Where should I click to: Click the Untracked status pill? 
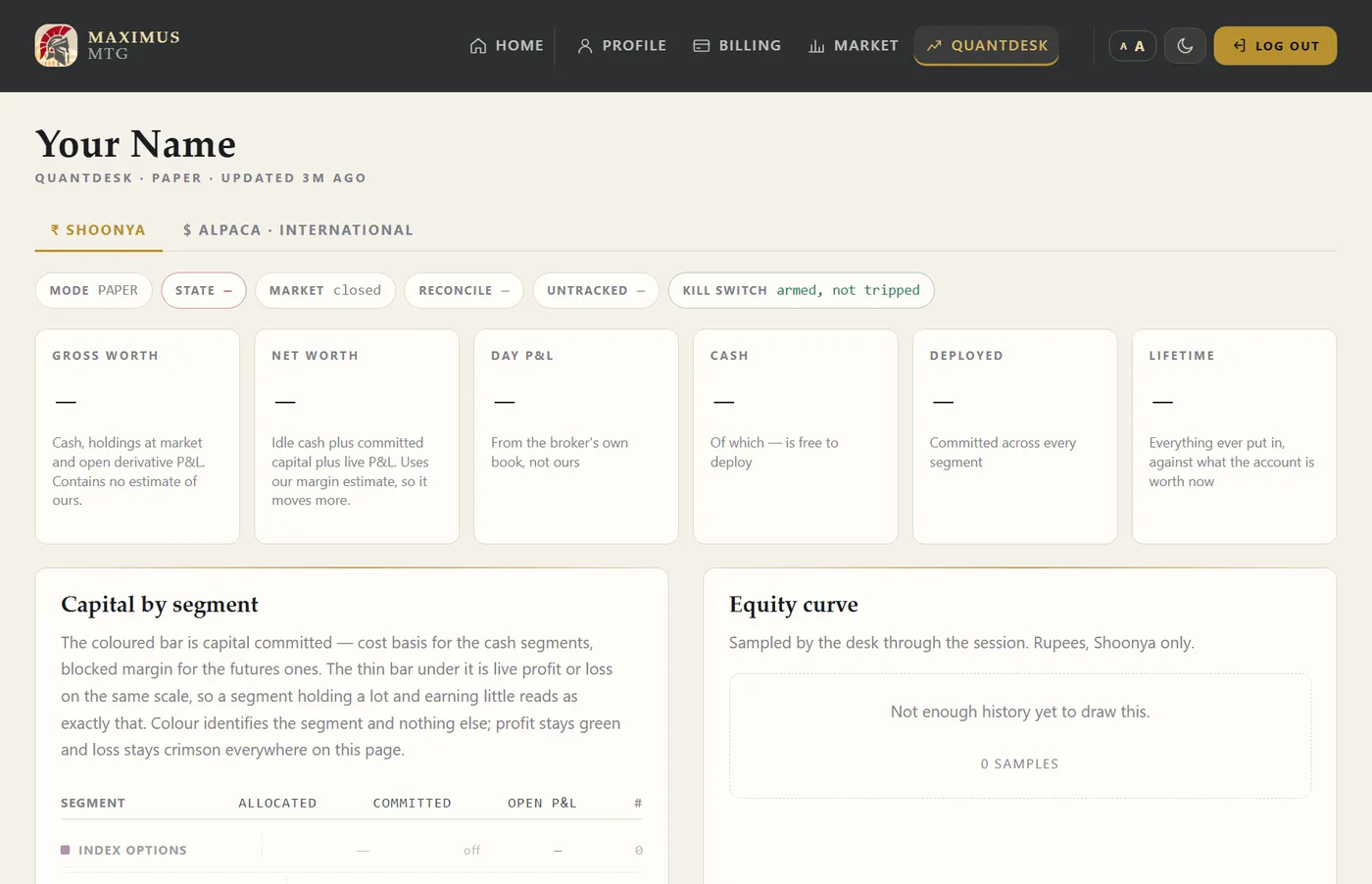point(596,290)
